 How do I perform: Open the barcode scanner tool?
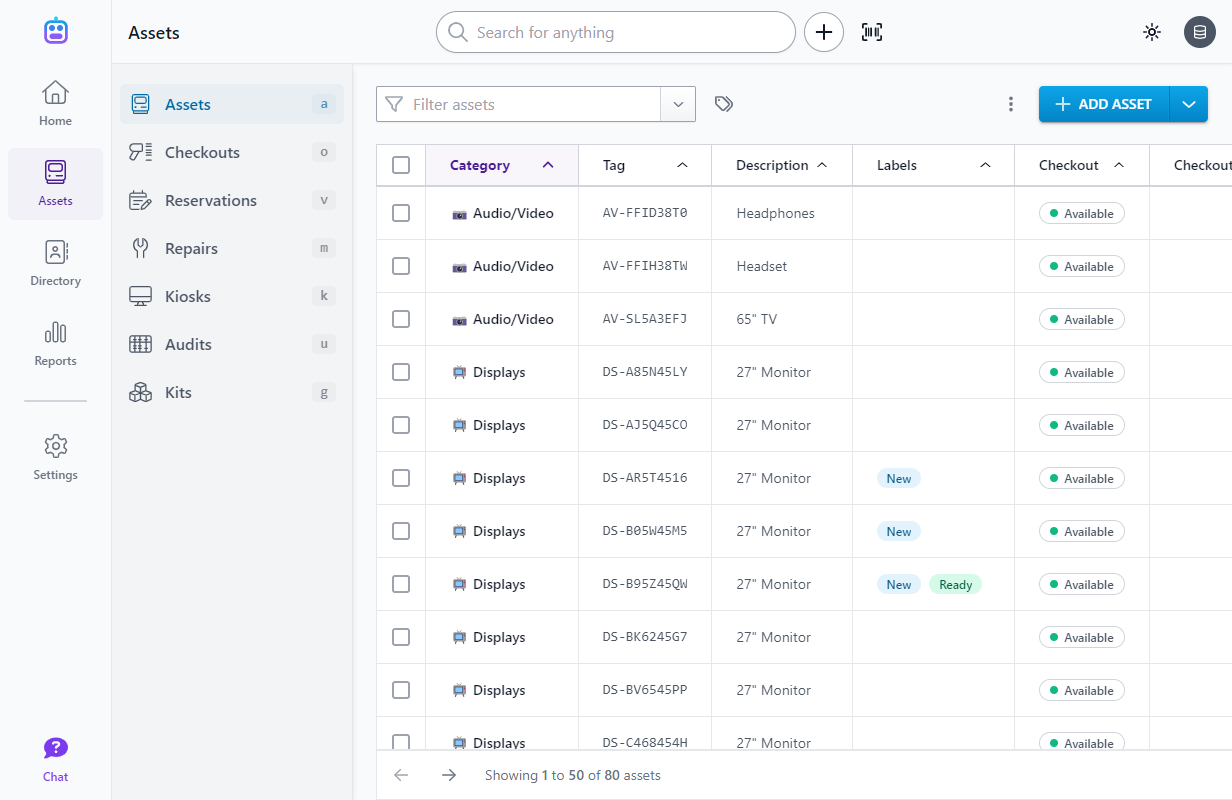click(x=871, y=32)
